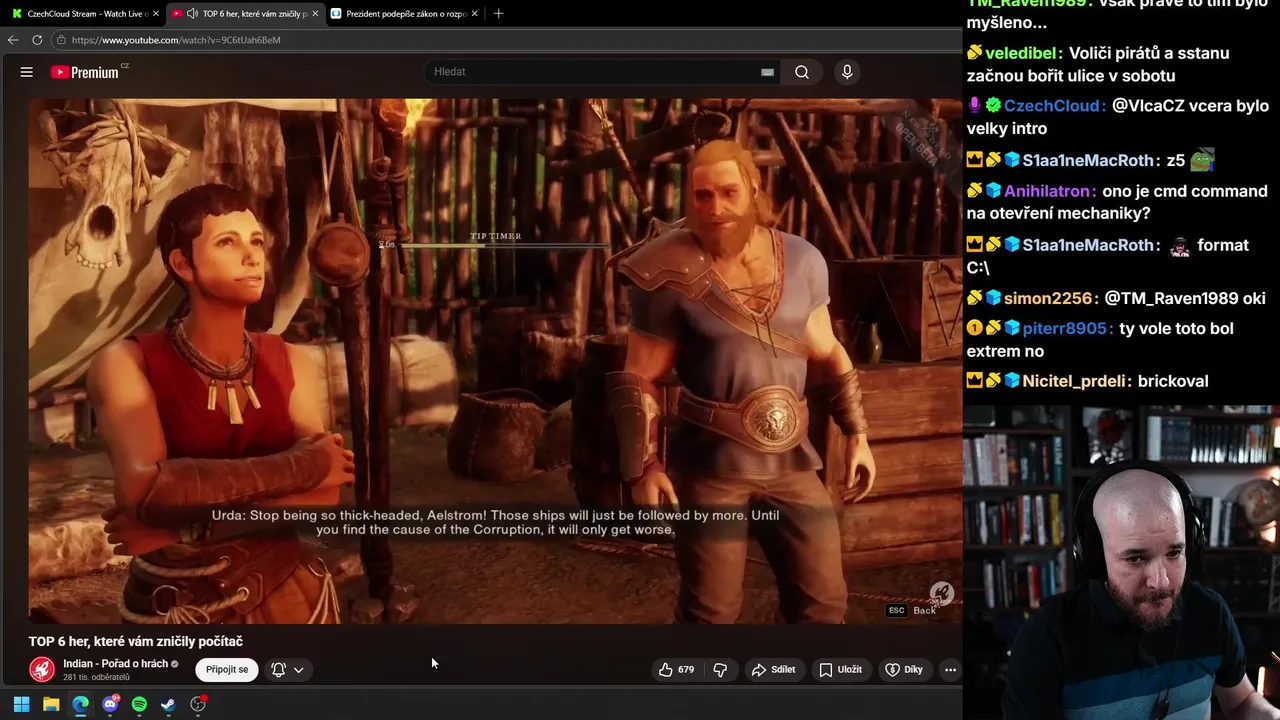Click chat username CzechCloud
This screenshot has height=720, width=1280.
[1055, 106]
